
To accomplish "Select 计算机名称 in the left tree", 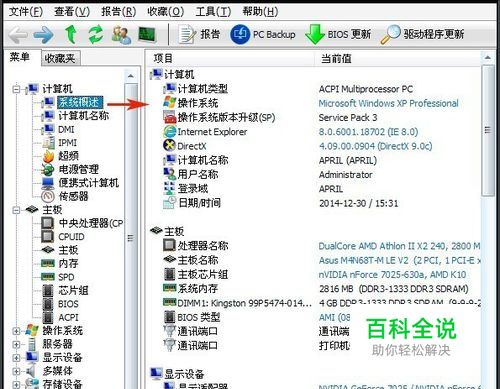I will [84, 116].
